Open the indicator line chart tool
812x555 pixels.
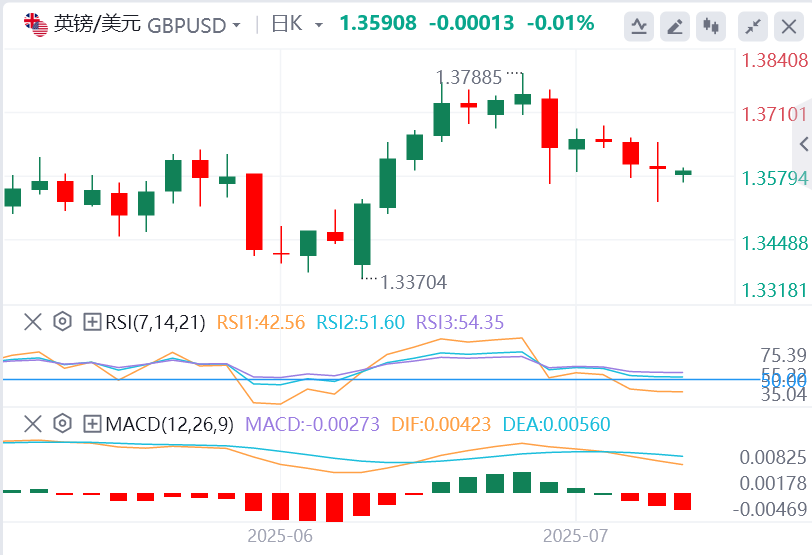point(639,26)
